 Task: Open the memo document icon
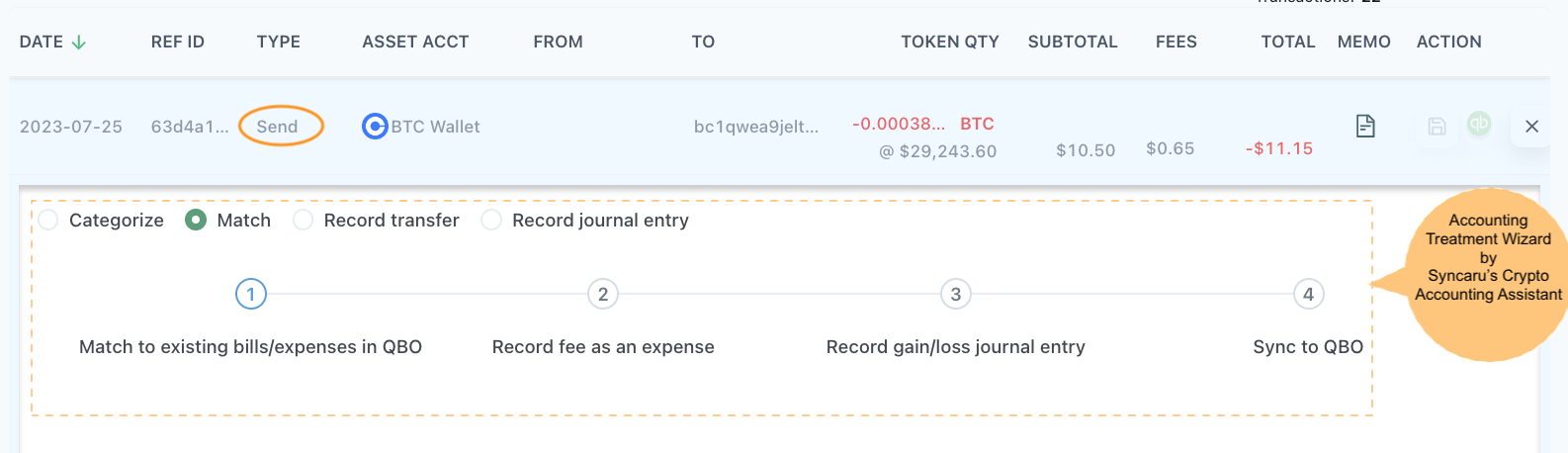[1365, 126]
